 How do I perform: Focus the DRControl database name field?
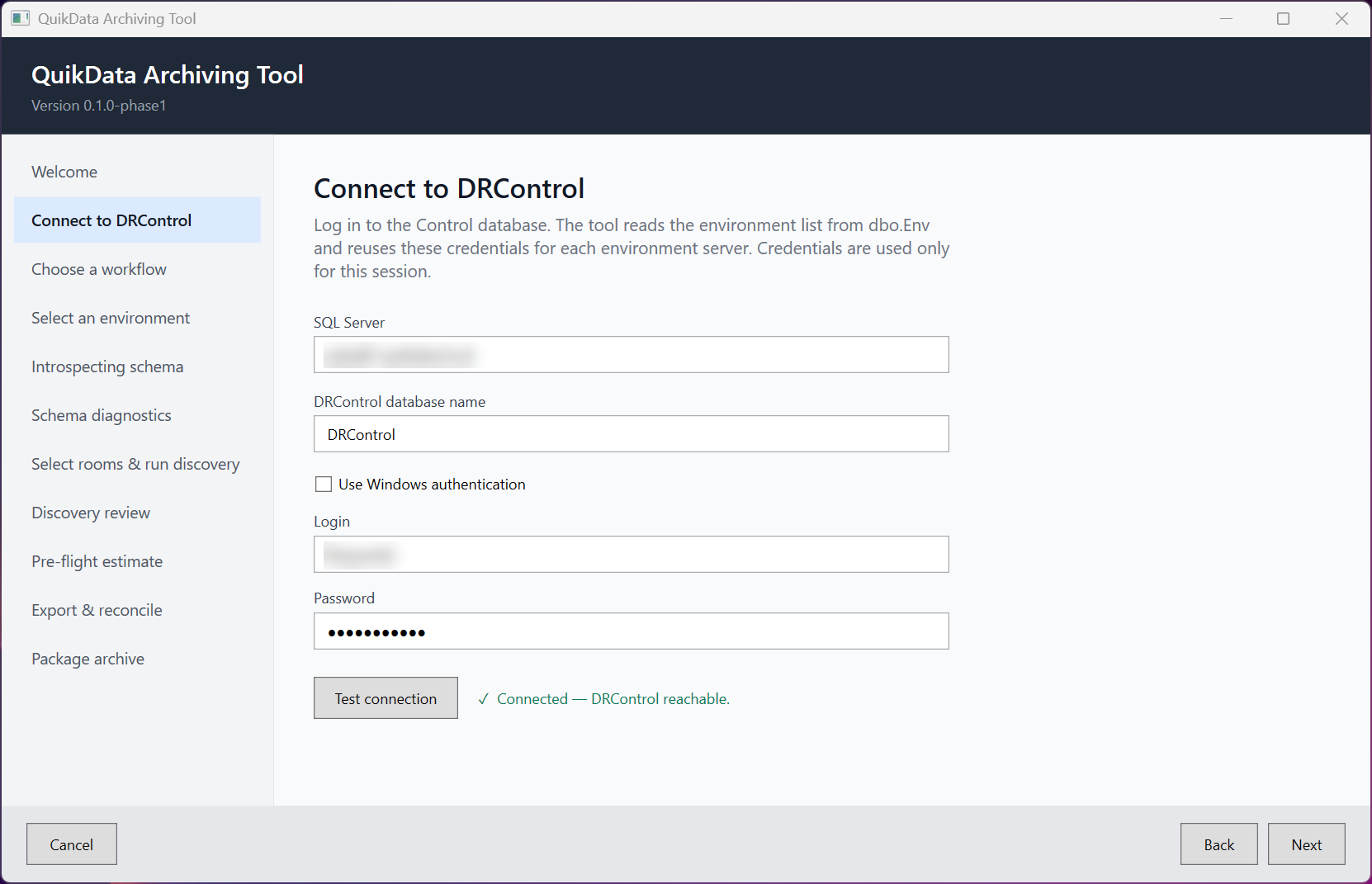click(632, 434)
